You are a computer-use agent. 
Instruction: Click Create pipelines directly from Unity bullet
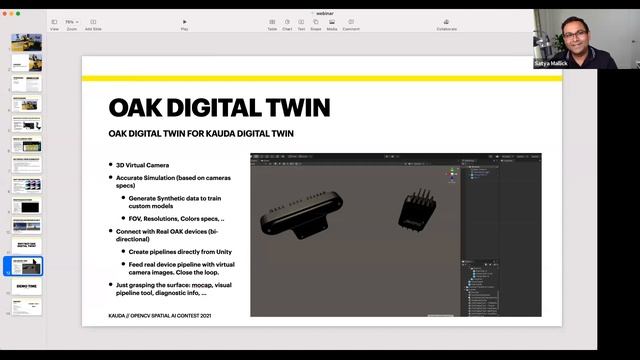tap(180, 252)
